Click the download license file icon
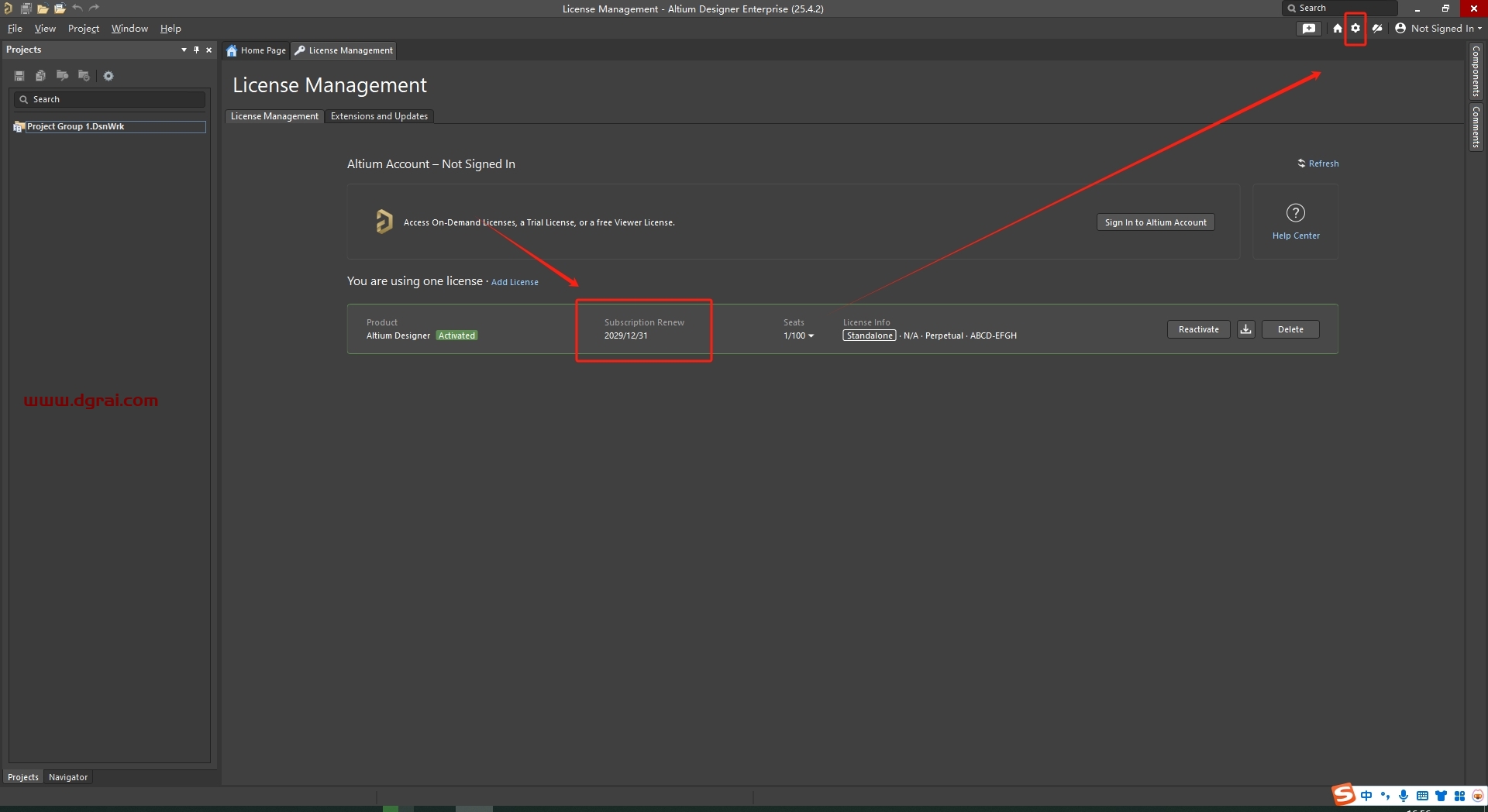Screen dimensions: 1488x812 [x=1245, y=329]
